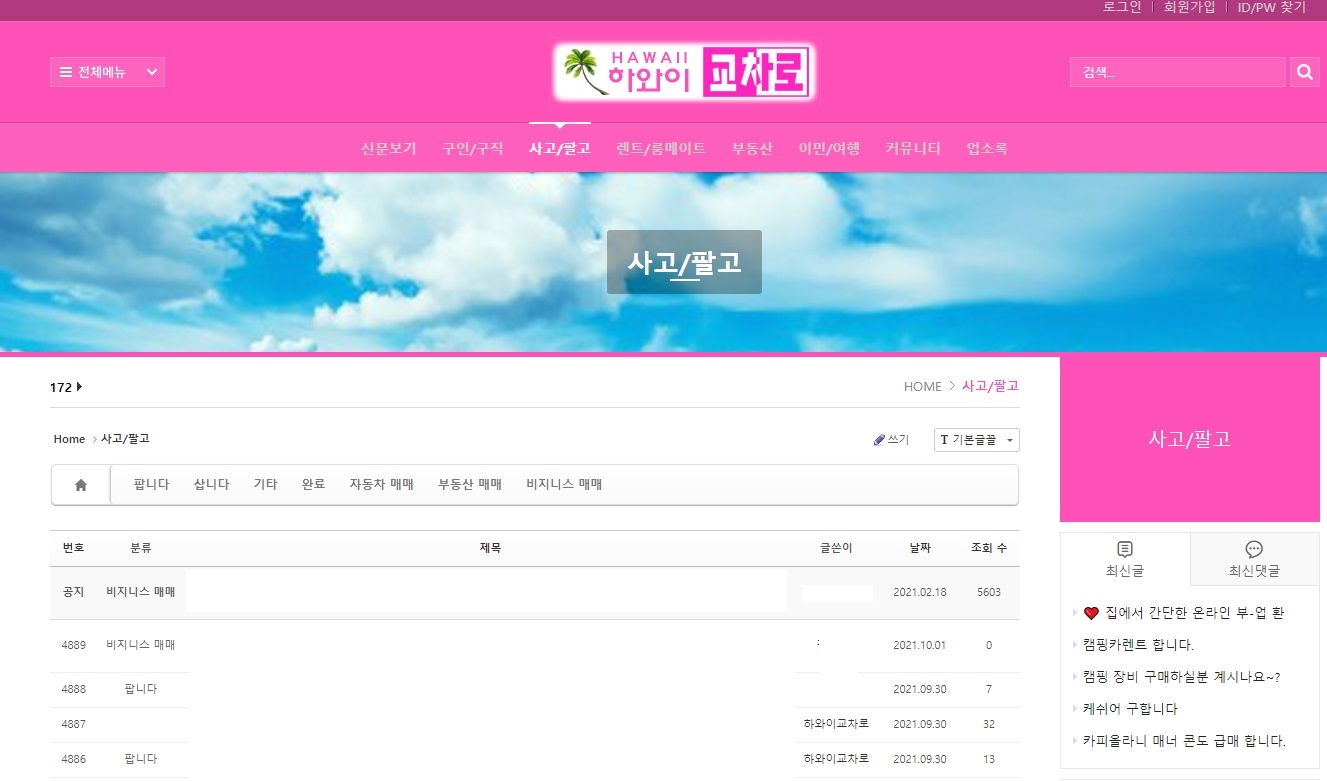This screenshot has height=781, width=1327.
Task: Filter by 부동산 매매 category
Action: tap(470, 485)
